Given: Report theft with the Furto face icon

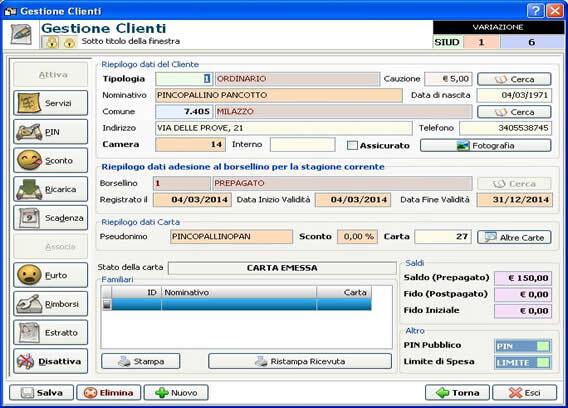Looking at the screenshot, I should [51, 275].
